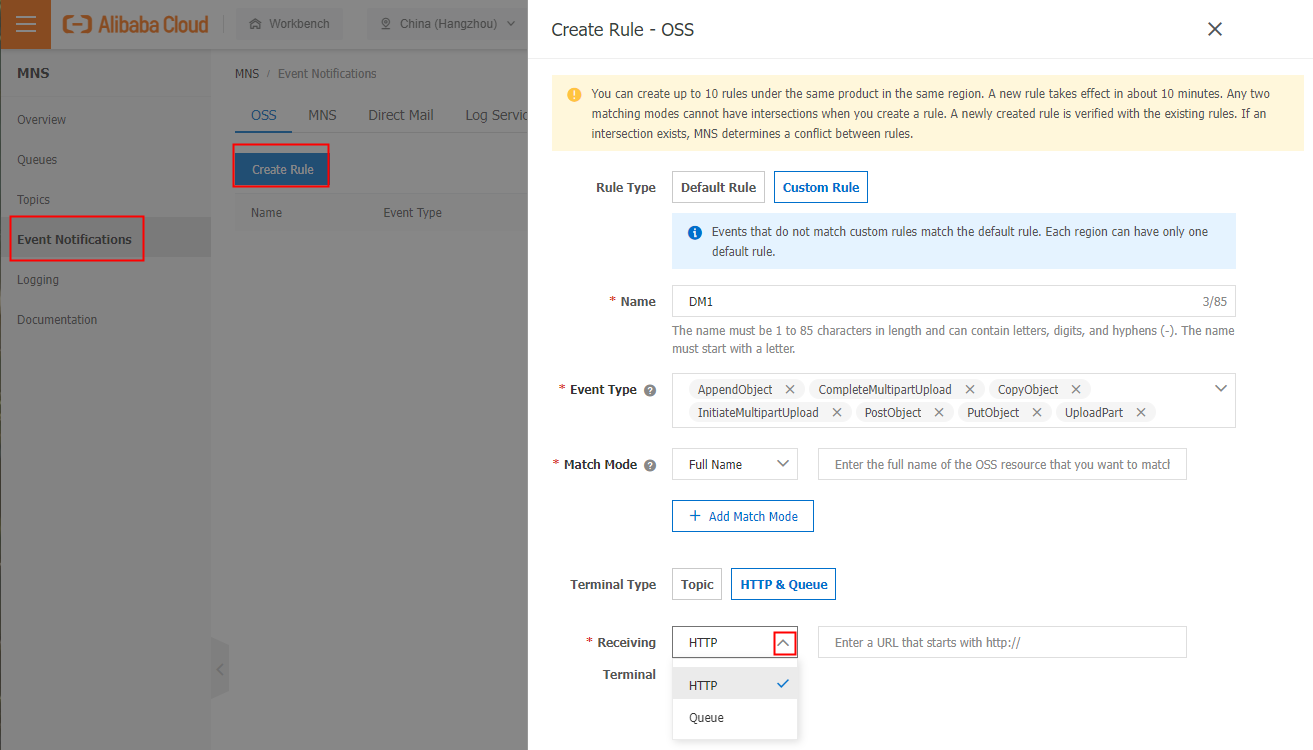This screenshot has width=1313, height=750.
Task: Switch to the MNS tab
Action: click(322, 115)
